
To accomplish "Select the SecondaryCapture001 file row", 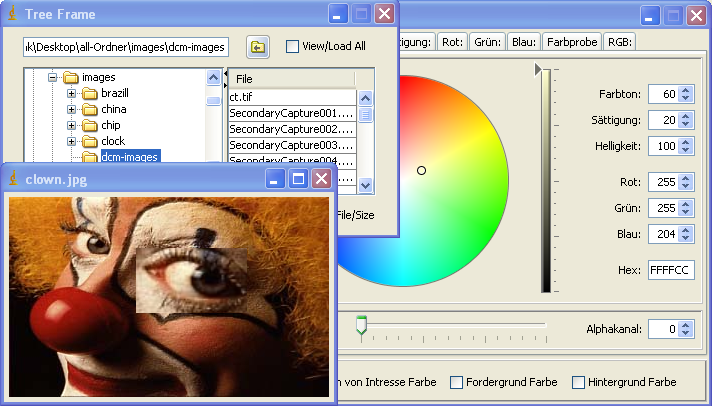I will pos(292,113).
